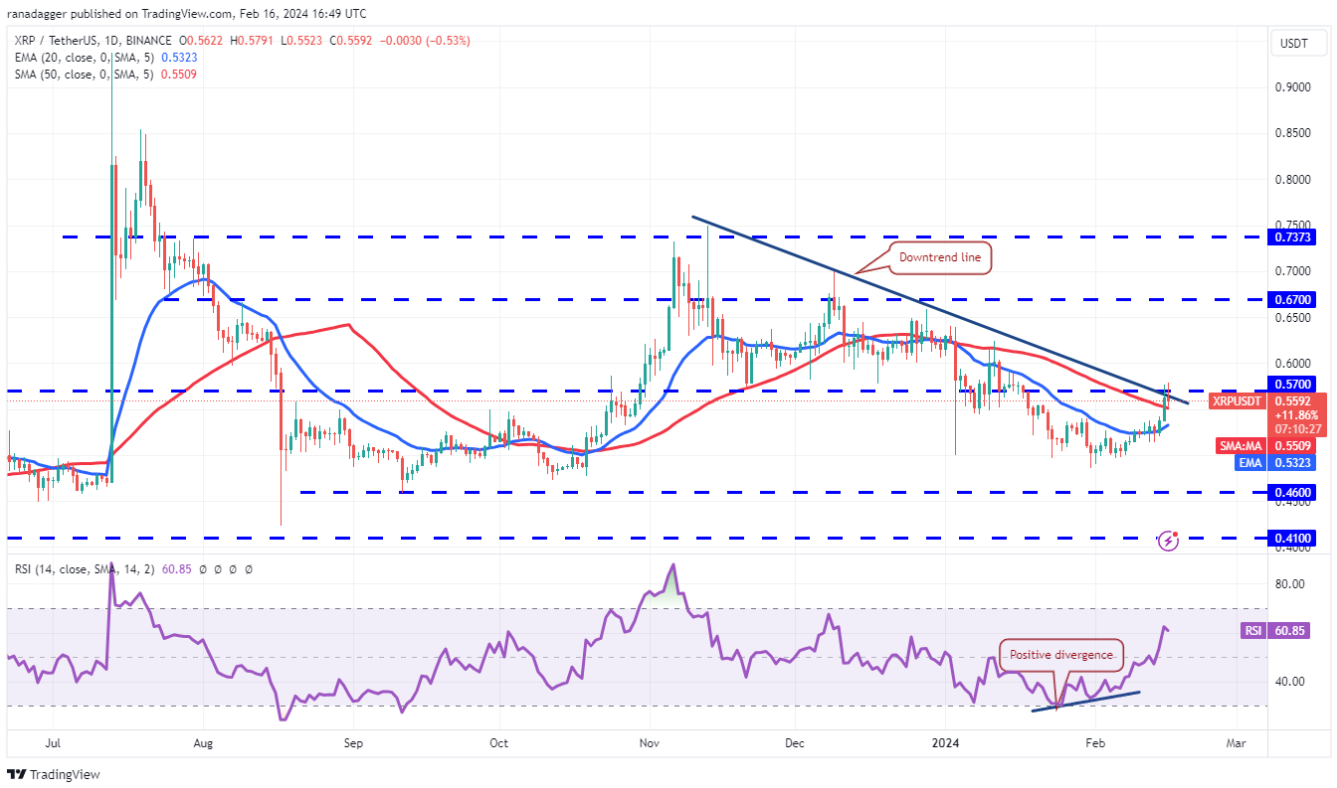Viewport: 1337px width, 788px height.
Task: Click the SMA (50, close, 0, SMA, 5) legend
Action: (x=84, y=75)
